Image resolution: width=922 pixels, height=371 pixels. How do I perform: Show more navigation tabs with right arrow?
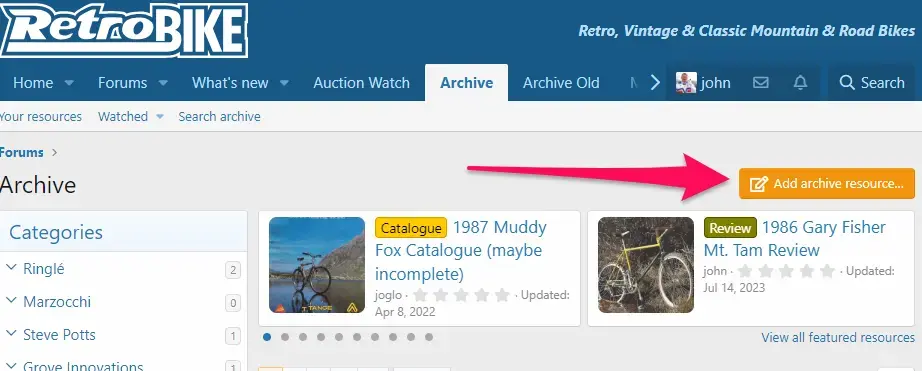(655, 83)
